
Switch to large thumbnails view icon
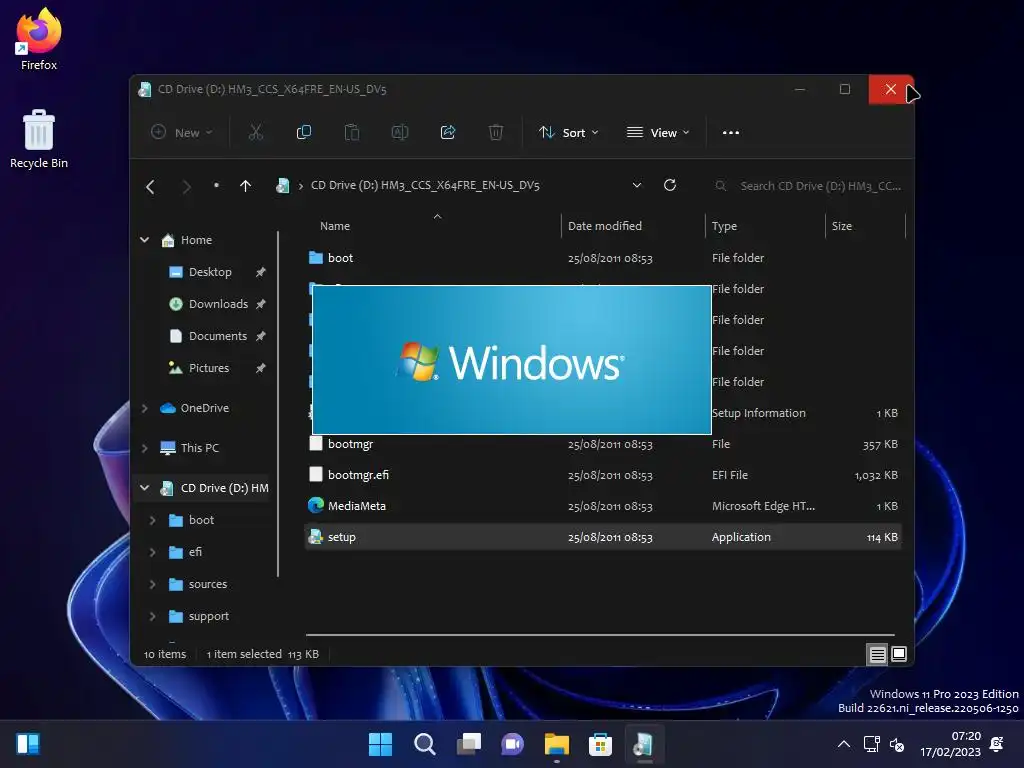point(899,654)
